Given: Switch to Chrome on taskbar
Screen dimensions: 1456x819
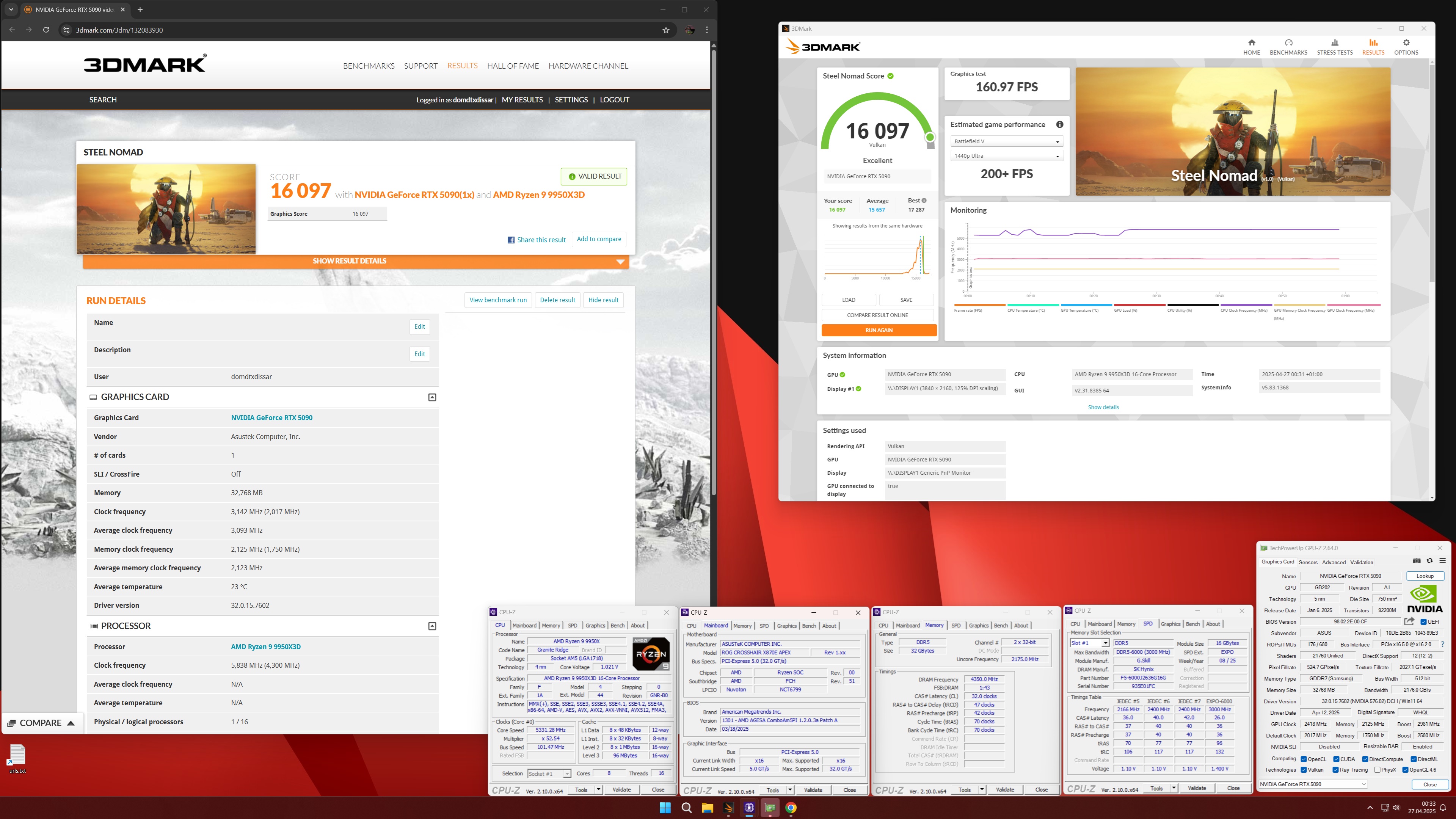Looking at the screenshot, I should [x=791, y=808].
